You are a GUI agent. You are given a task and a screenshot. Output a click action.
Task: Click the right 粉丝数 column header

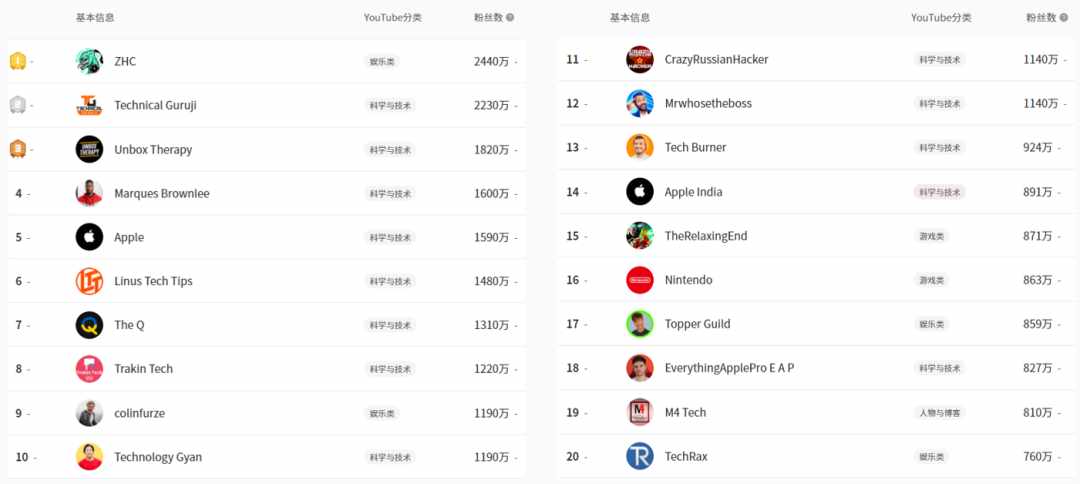coord(1041,18)
